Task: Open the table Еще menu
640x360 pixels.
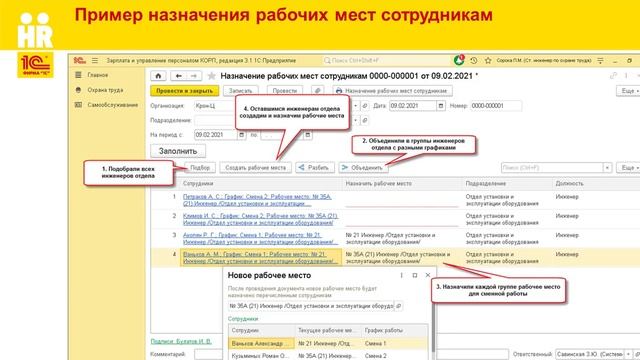Action: point(628,168)
